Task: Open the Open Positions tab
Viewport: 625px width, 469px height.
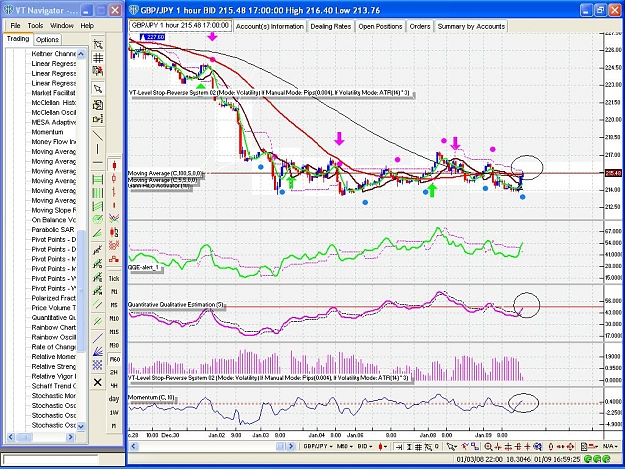Action: pos(380,26)
